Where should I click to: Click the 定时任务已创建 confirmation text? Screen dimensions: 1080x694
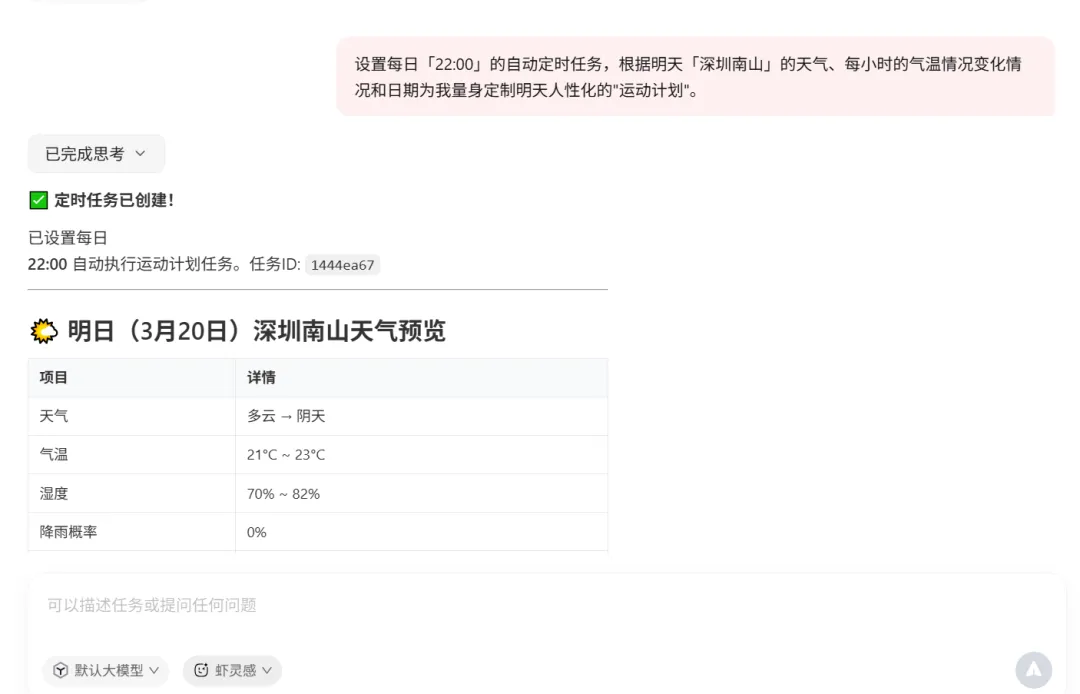point(114,200)
